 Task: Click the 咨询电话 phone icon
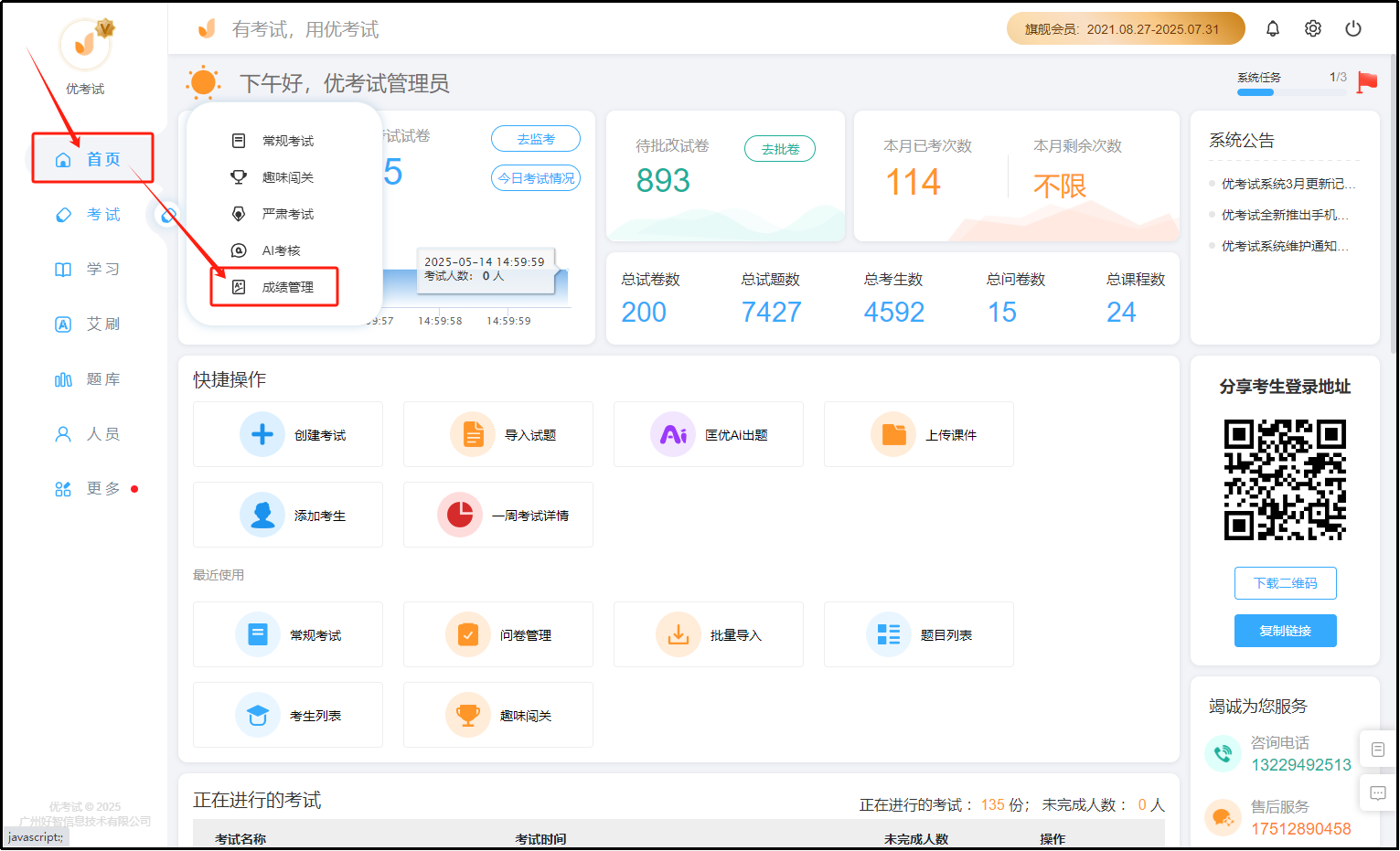1223,753
